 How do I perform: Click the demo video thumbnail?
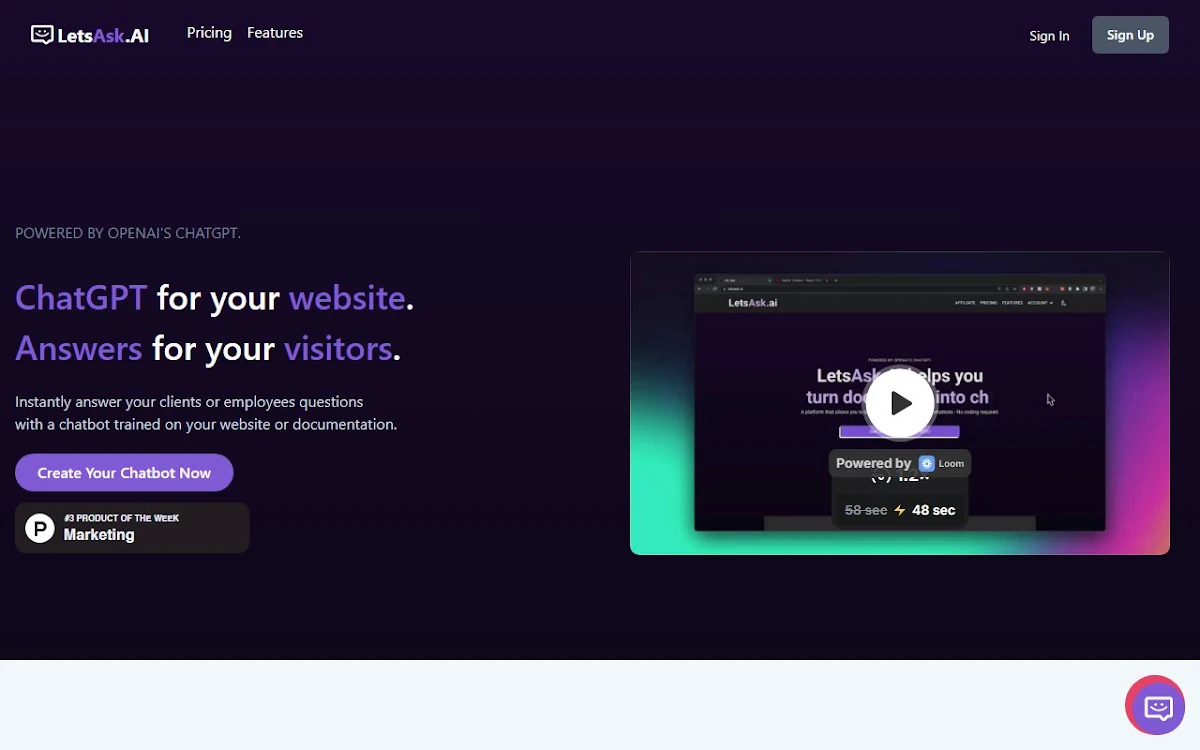[900, 403]
